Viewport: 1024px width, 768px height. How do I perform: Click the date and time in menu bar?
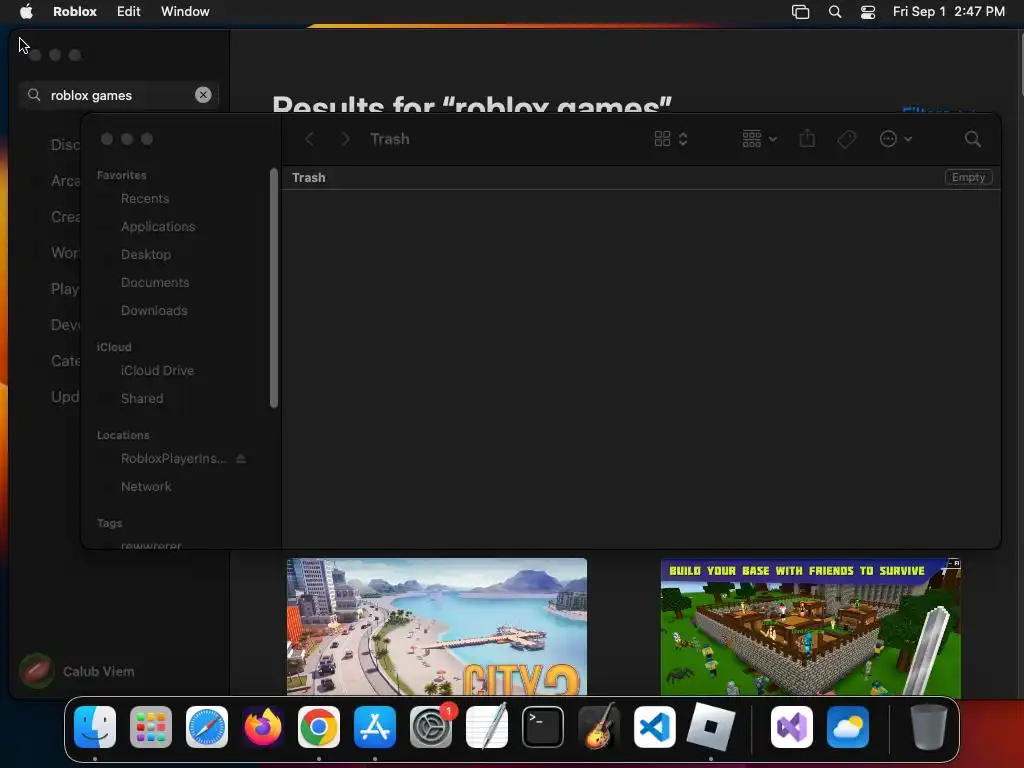(x=948, y=12)
